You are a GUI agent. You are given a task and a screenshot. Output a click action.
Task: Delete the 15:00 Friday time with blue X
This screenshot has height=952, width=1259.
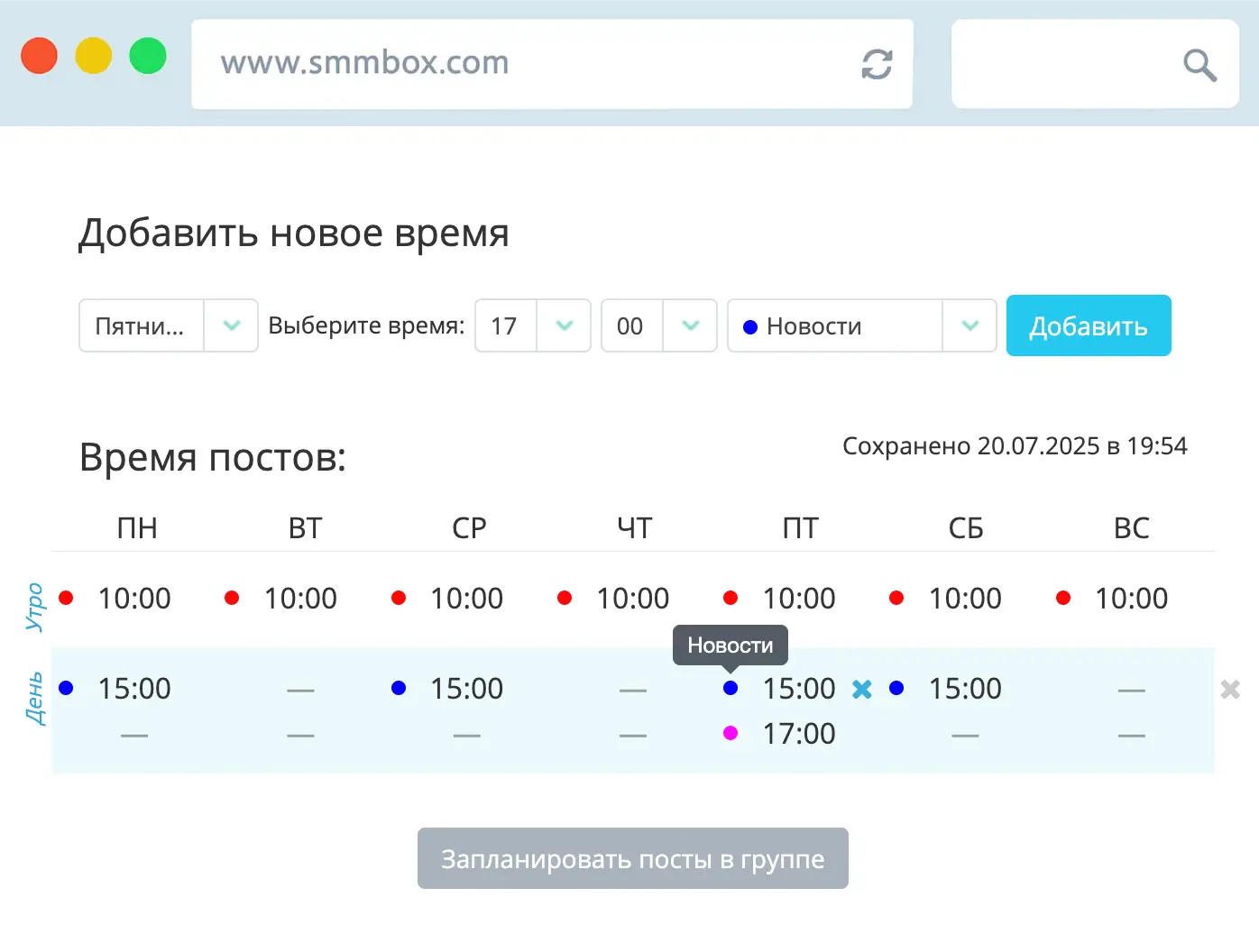click(x=863, y=689)
